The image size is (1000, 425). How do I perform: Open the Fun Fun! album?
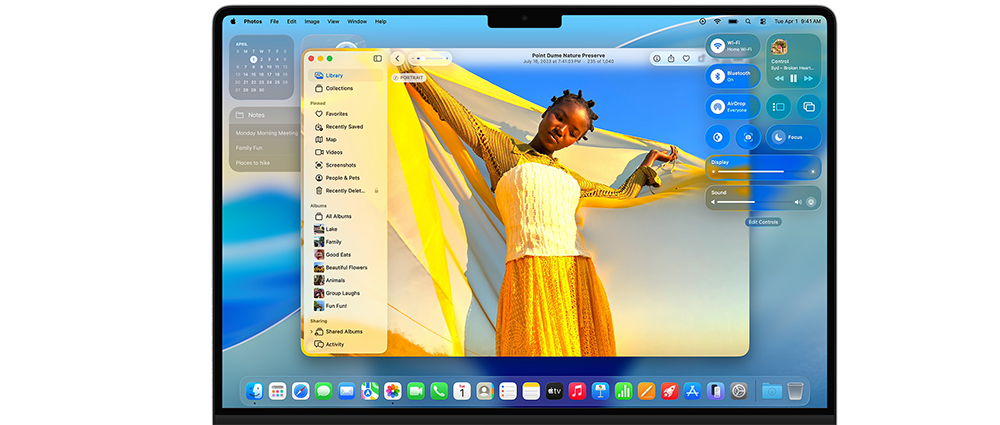346,306
